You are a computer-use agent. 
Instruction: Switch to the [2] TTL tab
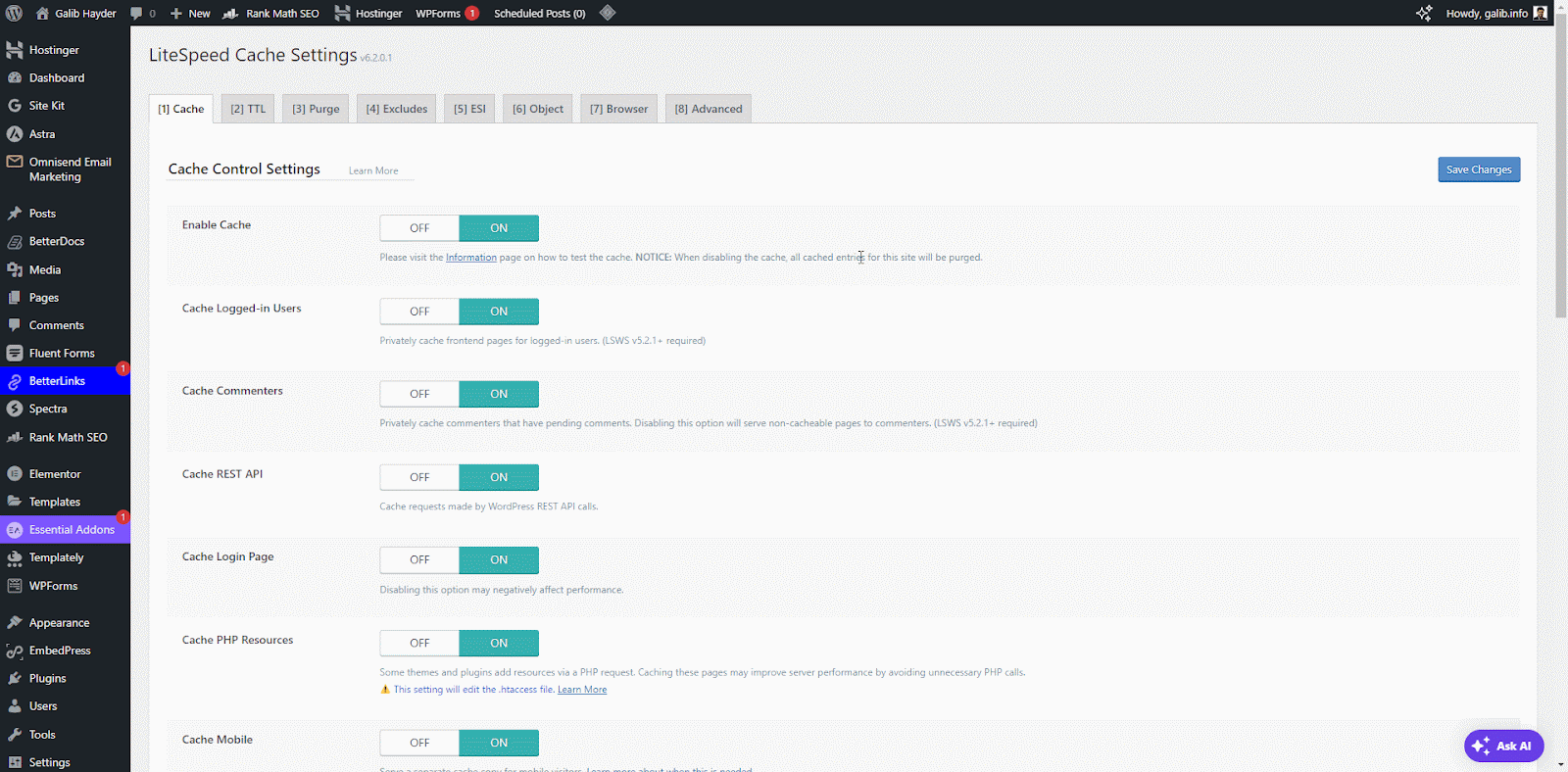[x=248, y=109]
